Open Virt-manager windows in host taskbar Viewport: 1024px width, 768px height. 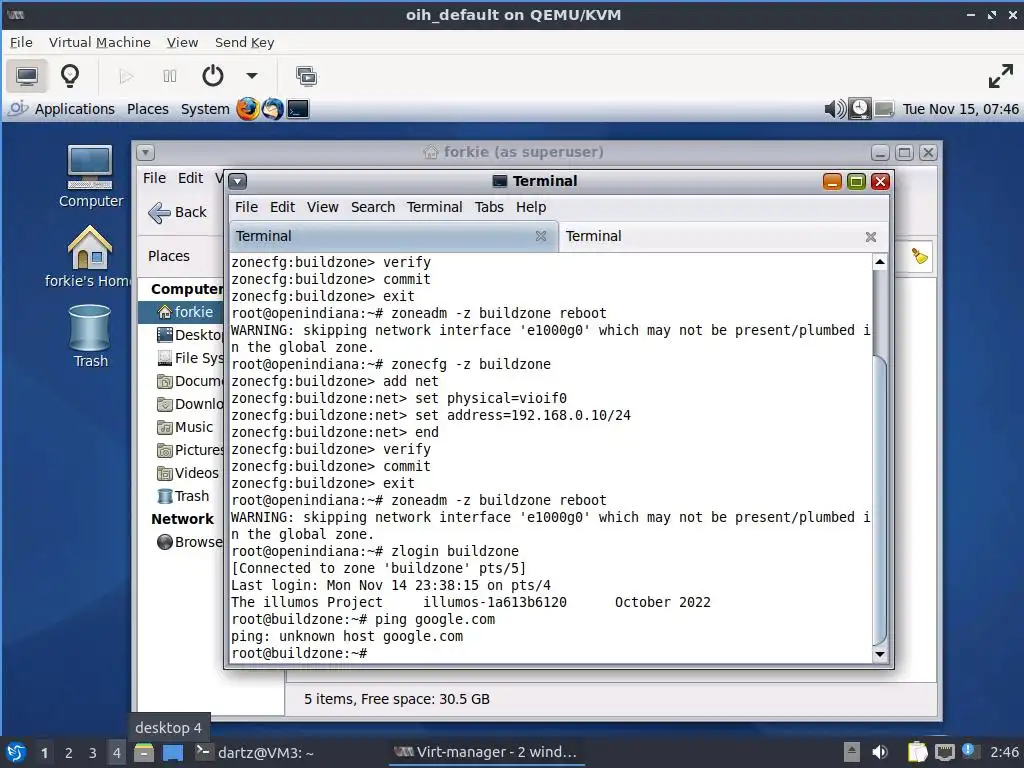(486, 752)
